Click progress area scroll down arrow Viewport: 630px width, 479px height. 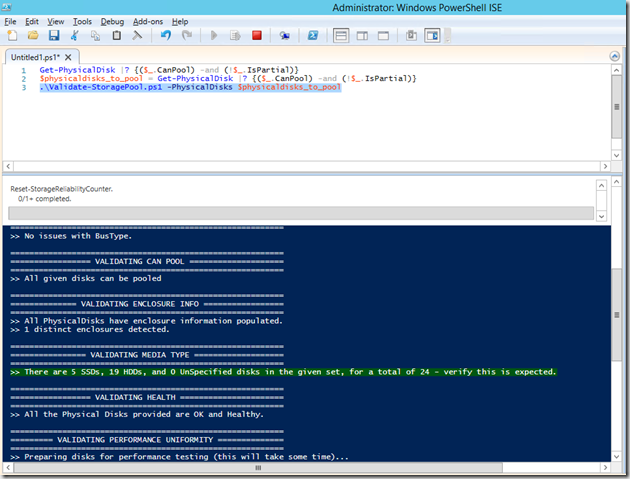click(601, 216)
